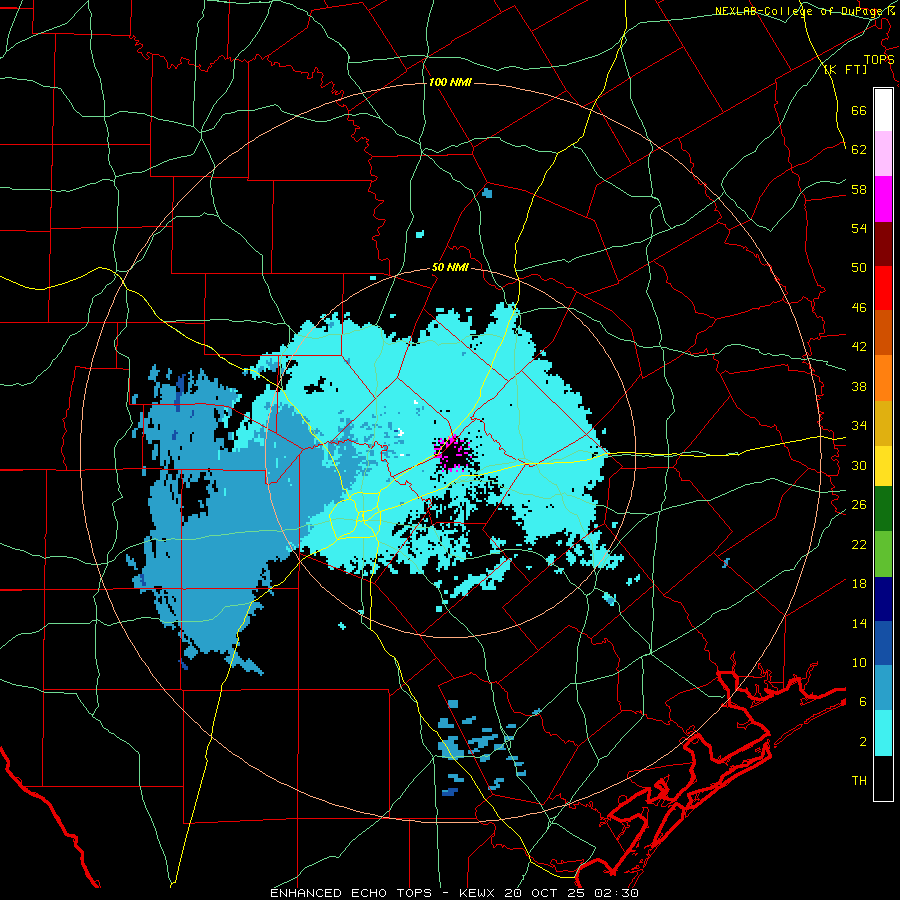Click the "34" legend value
This screenshot has width=900, height=900.
859,426
